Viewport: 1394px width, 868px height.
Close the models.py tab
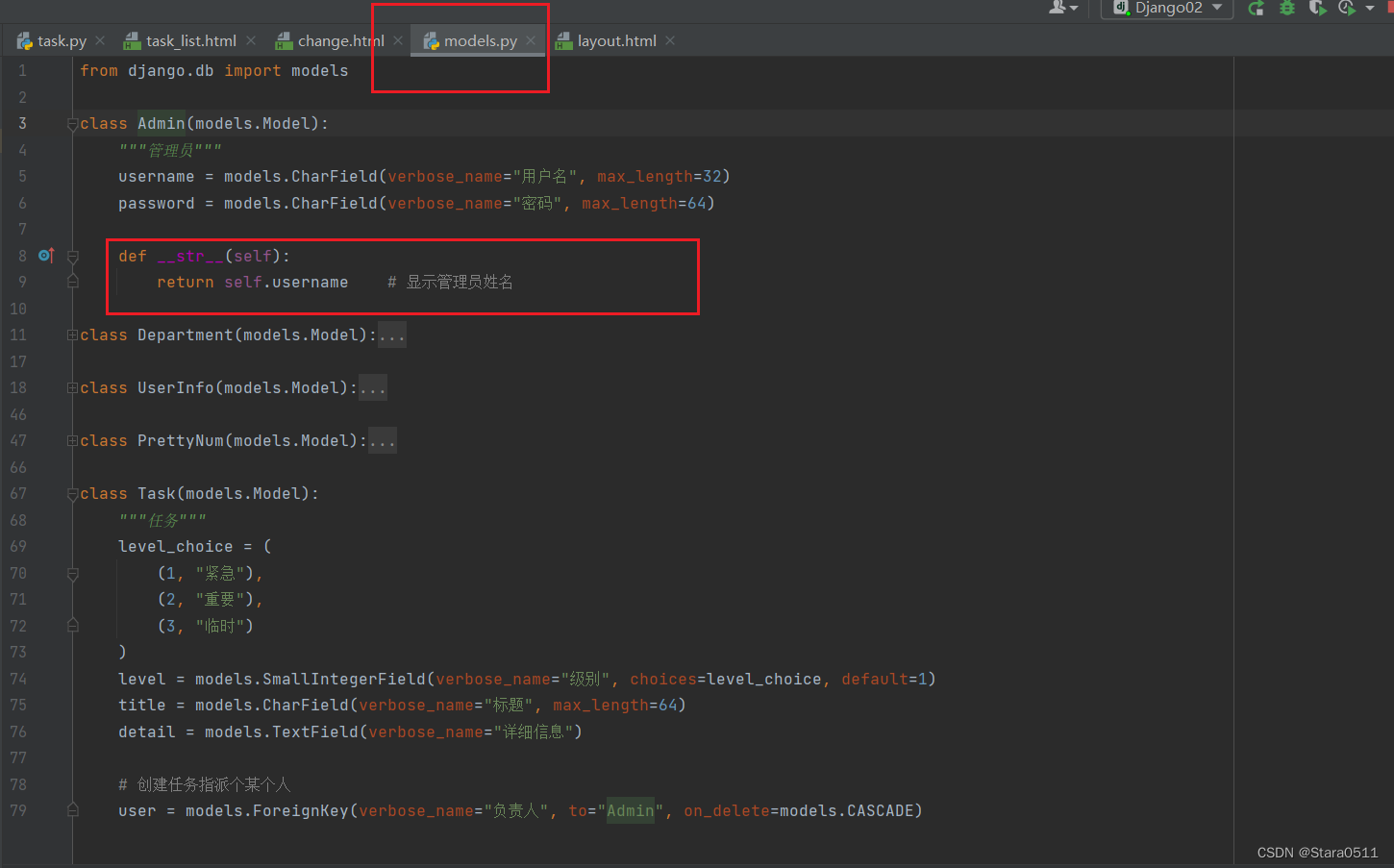tap(531, 40)
